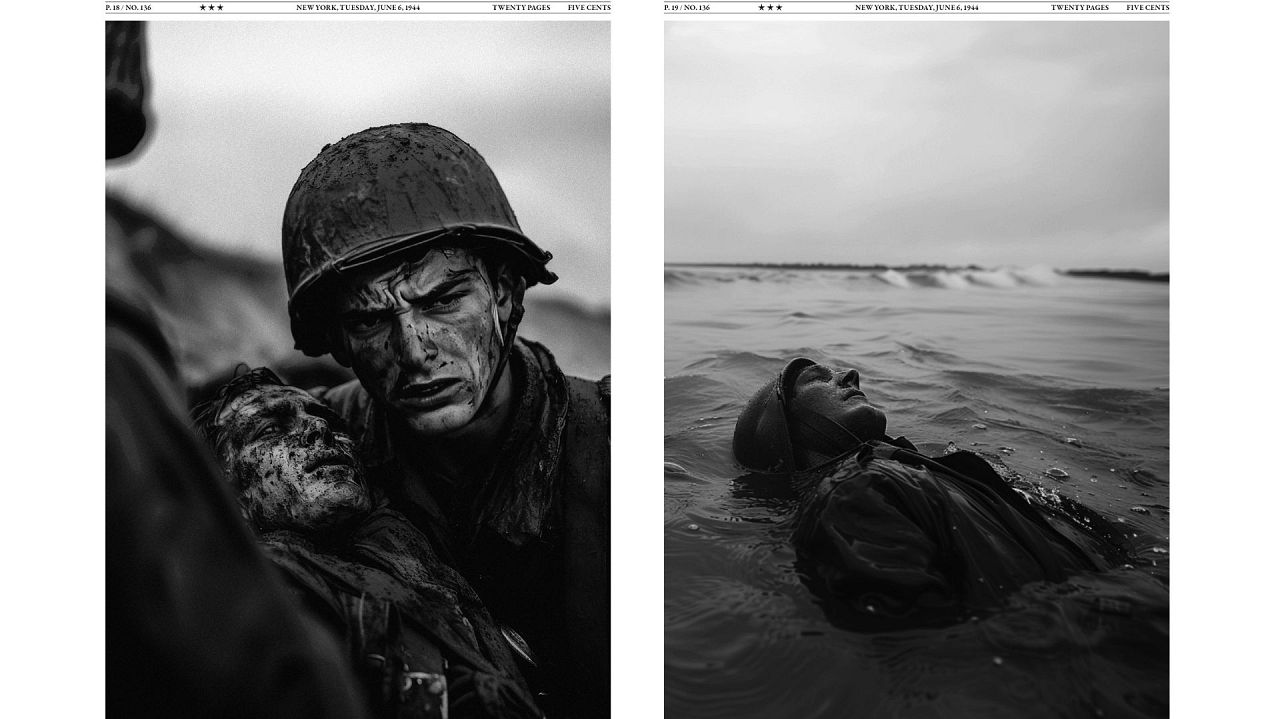Click 'FIVE CENTS' on the left page header
This screenshot has height=719, width=1280.
[589, 7]
